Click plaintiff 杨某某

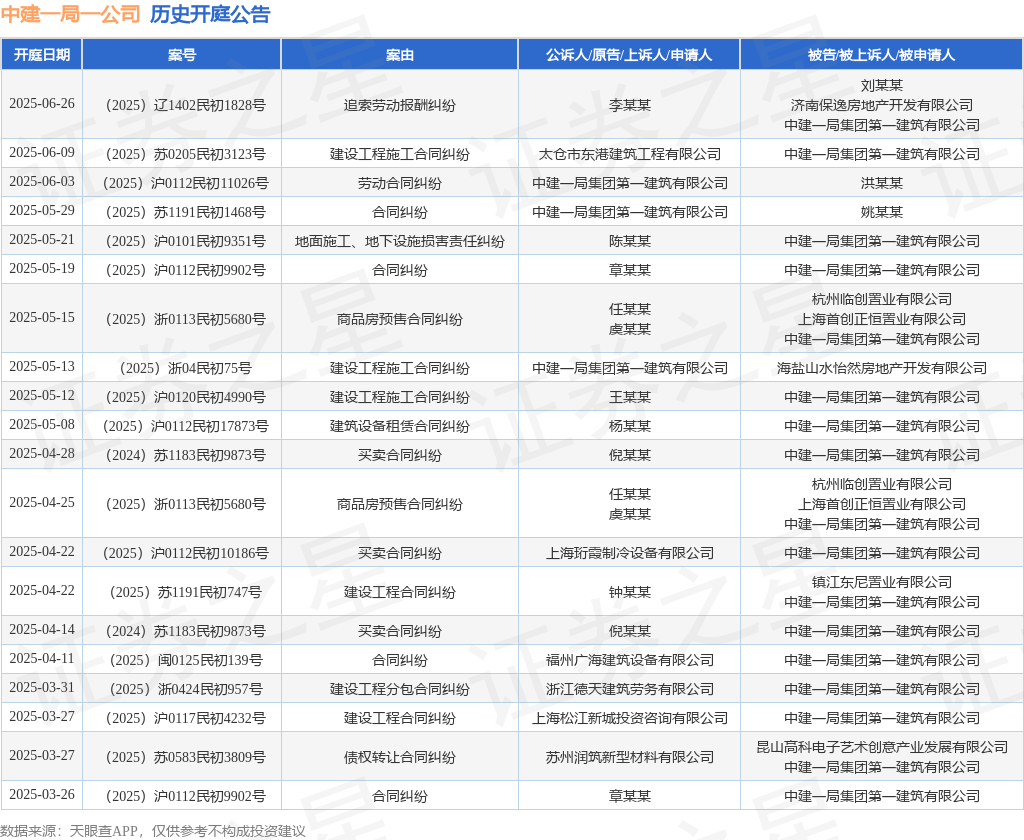[x=630, y=427]
